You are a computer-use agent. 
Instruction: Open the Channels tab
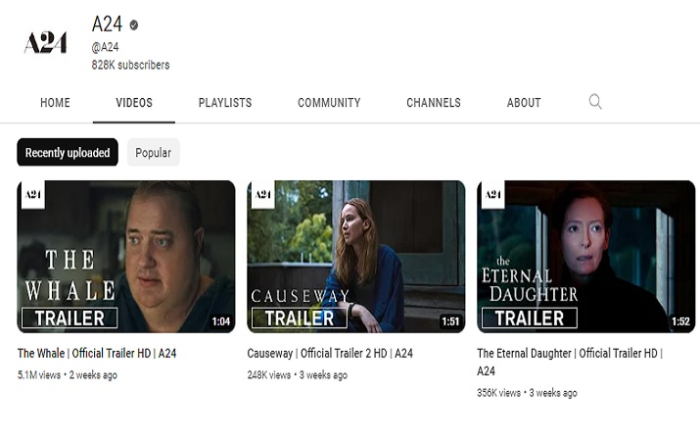(433, 103)
